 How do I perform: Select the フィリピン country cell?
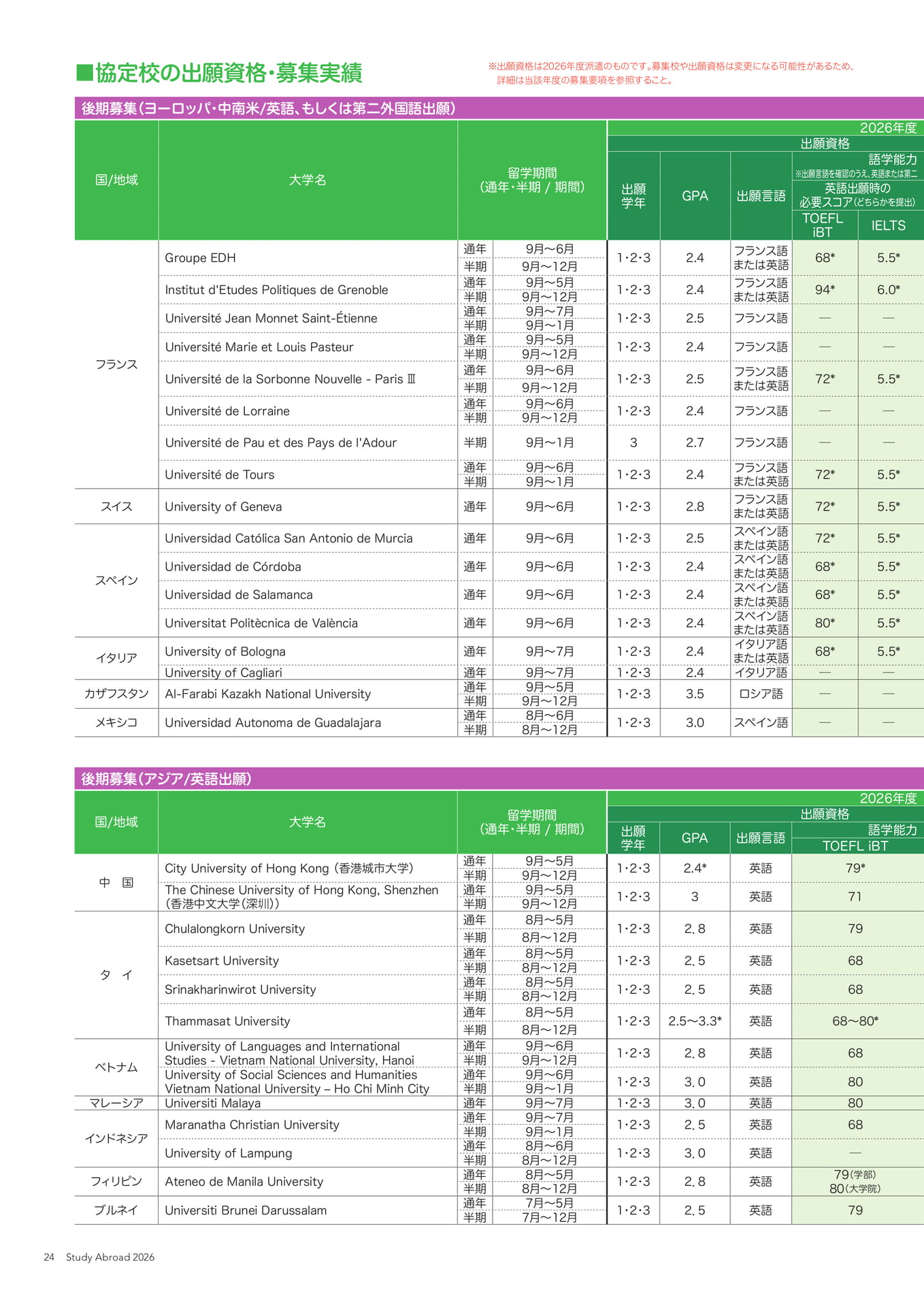(x=116, y=1182)
